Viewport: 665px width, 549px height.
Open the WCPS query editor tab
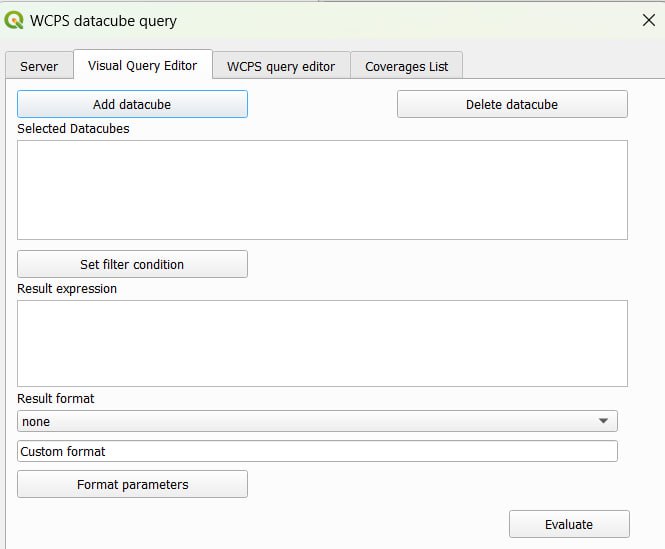281,66
